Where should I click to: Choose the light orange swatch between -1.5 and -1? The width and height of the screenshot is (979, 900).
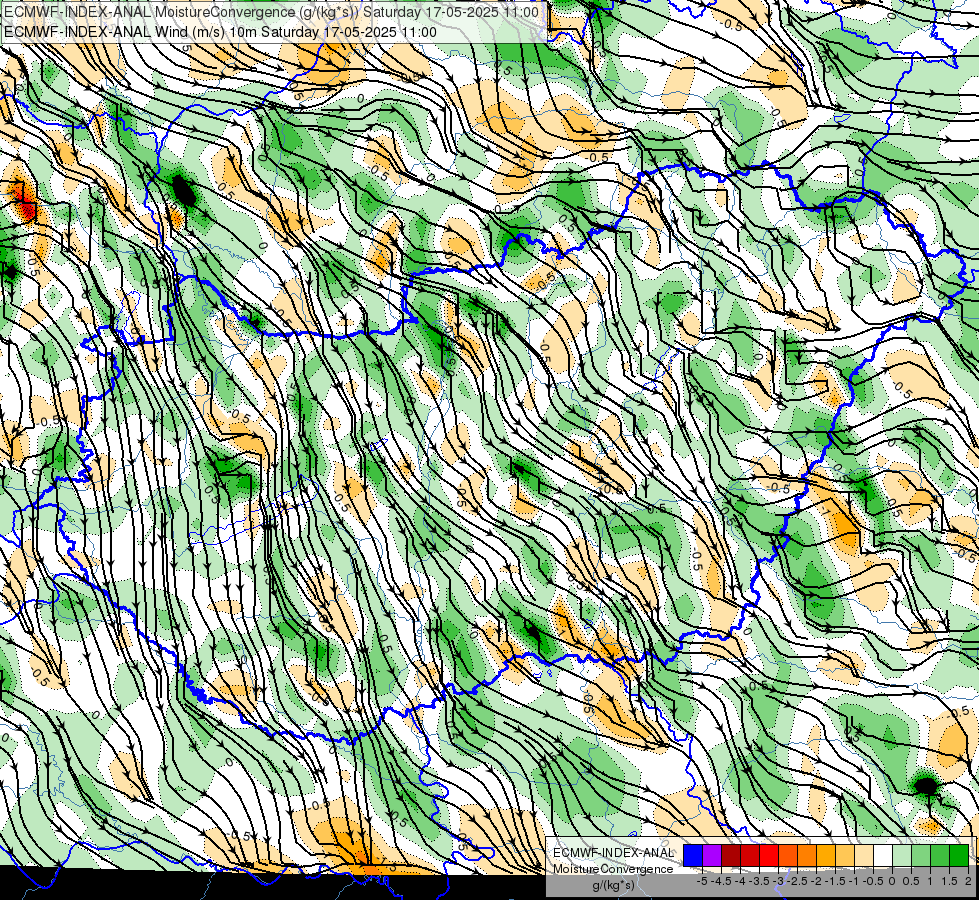[x=845, y=855]
